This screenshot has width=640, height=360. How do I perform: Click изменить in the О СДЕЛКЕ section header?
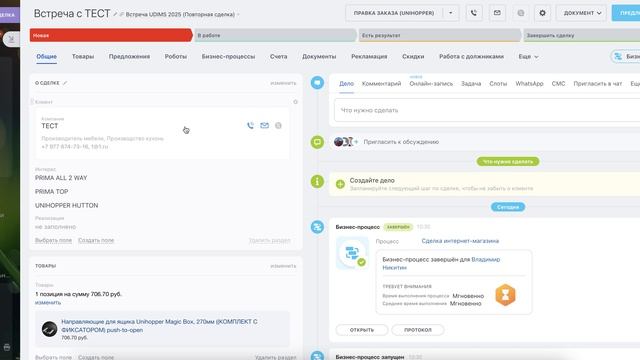(283, 83)
